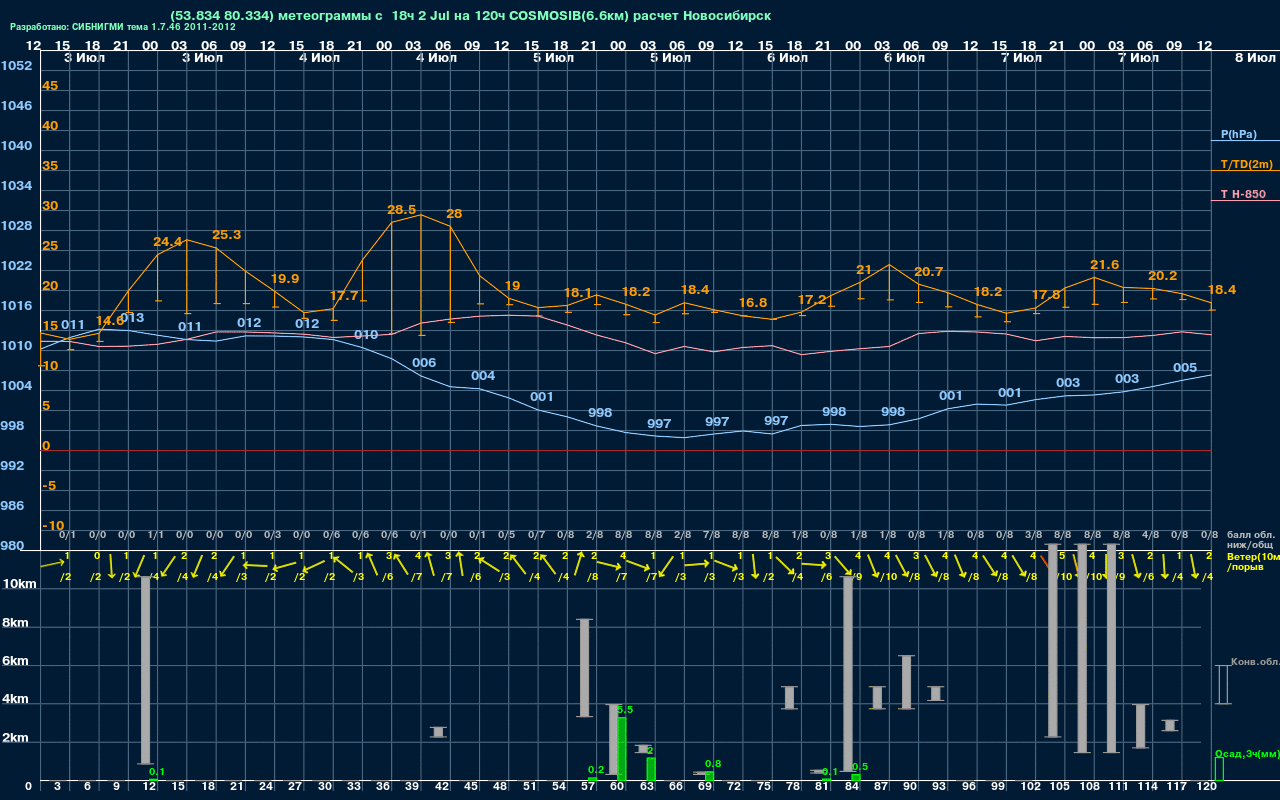Viewport: 1280px width, 800px height.
Task: Click the meteogram title mentioning COSMOSIB(6.6км) Новосибирск
Action: [x=470, y=16]
